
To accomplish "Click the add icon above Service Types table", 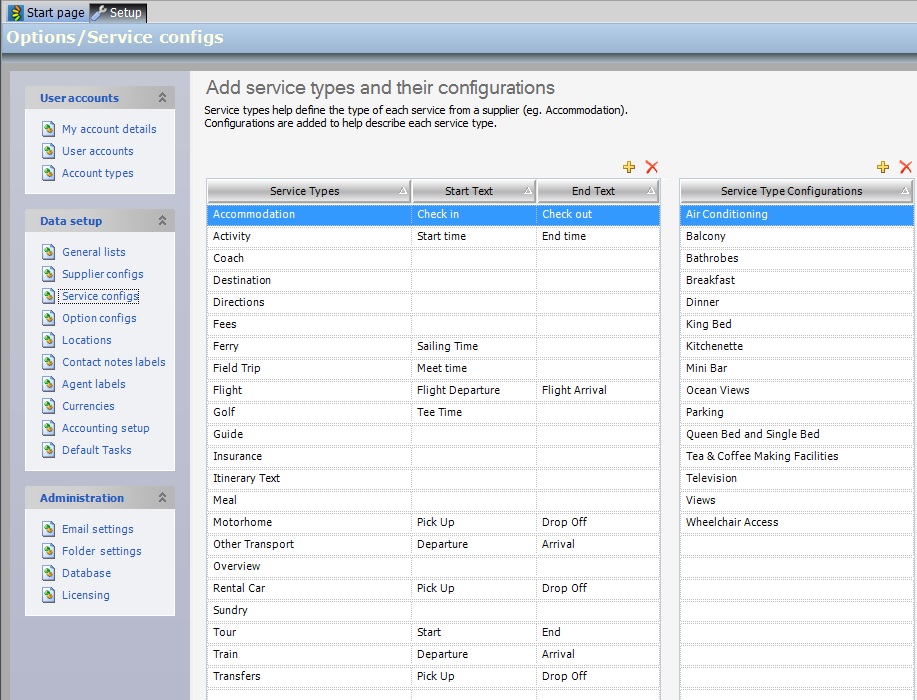I will 629,168.
